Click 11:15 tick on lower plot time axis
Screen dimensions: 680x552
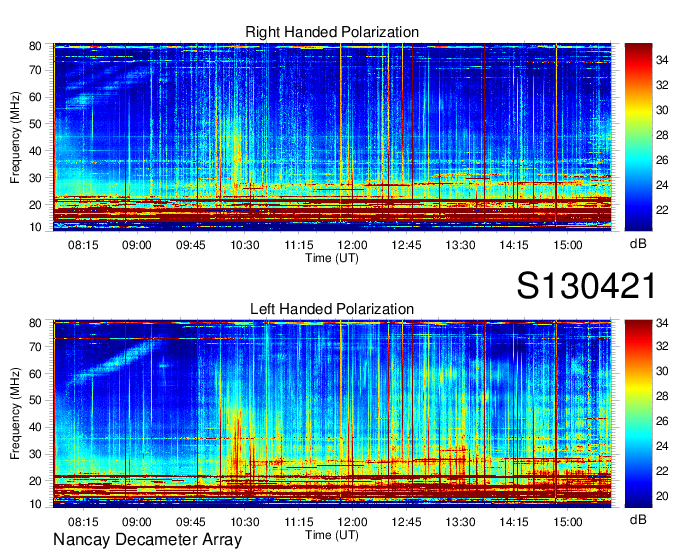(x=299, y=522)
